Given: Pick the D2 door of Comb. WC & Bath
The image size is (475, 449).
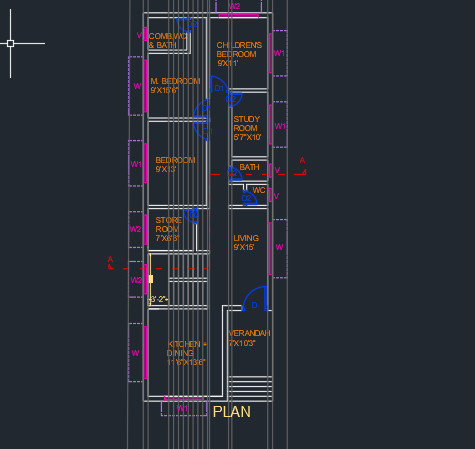Looking at the screenshot, I should pyautogui.click(x=185, y=25).
